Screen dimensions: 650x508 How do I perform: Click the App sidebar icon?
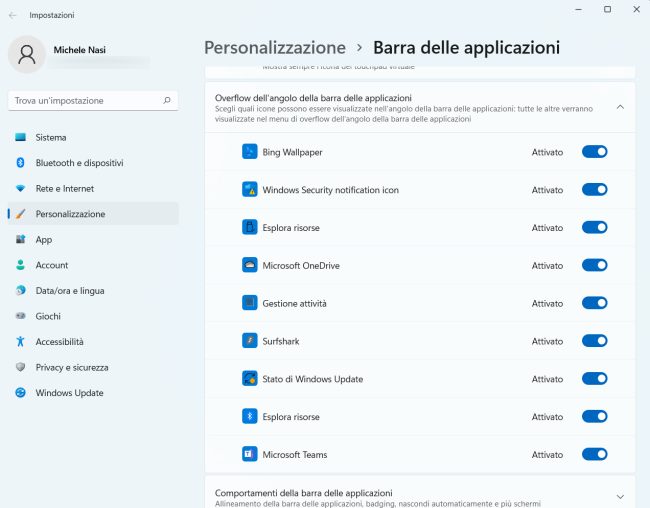(20, 239)
